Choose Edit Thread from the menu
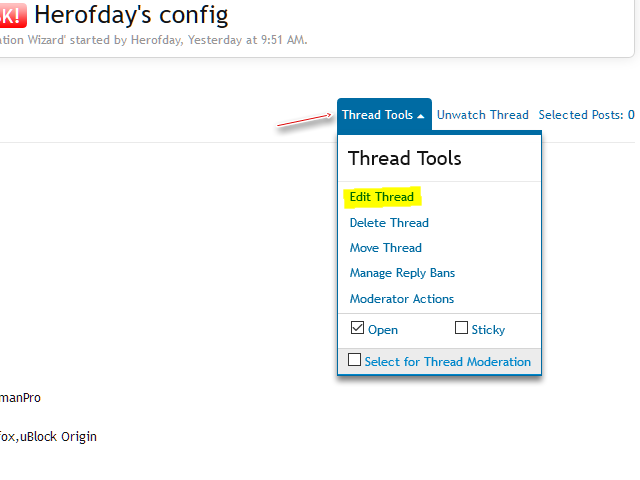Image resolution: width=640 pixels, height=480 pixels. (x=381, y=197)
